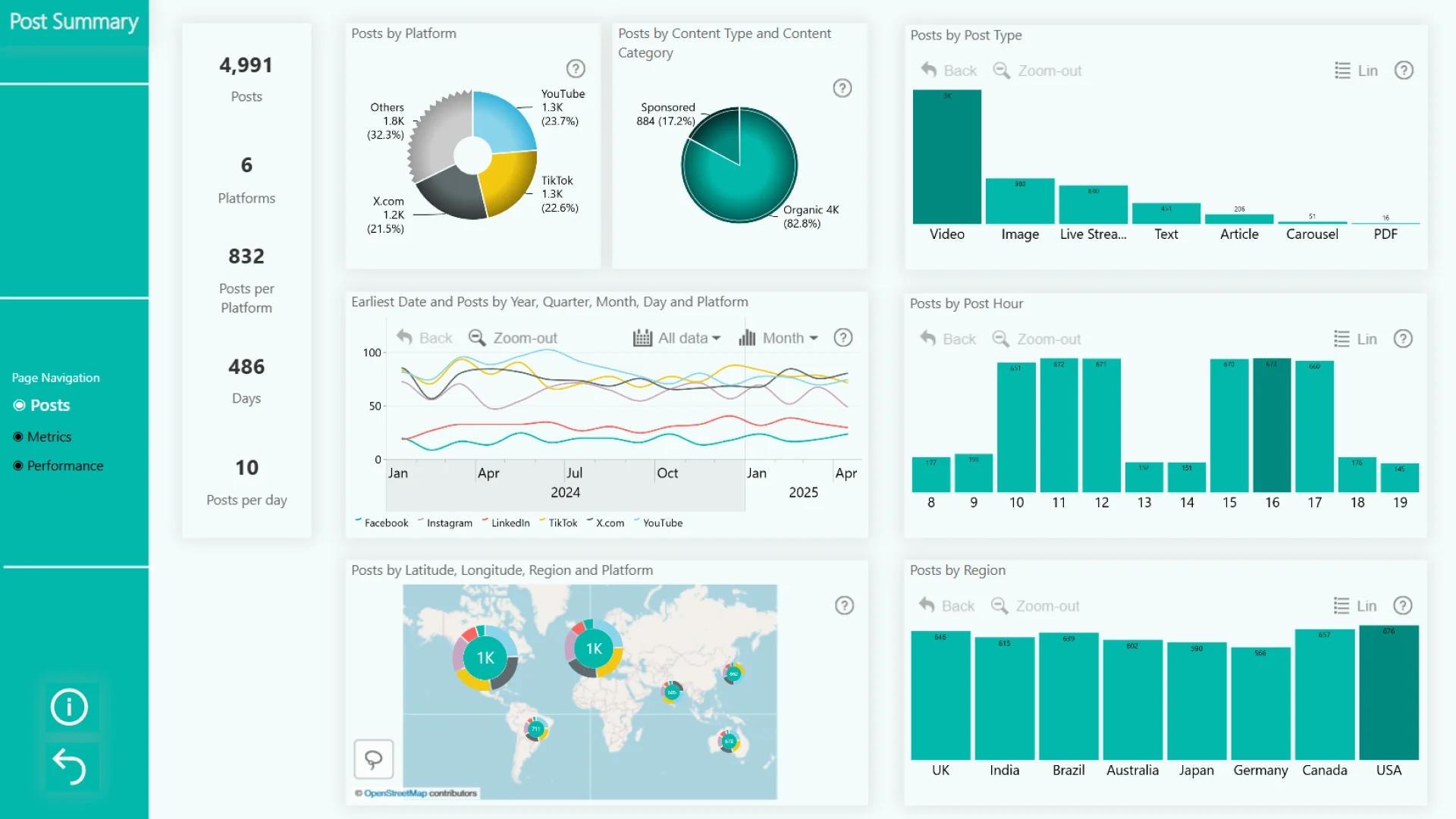Image resolution: width=1456 pixels, height=819 pixels.
Task: Open help icon on Posts by Post Type chart
Action: (1404, 71)
